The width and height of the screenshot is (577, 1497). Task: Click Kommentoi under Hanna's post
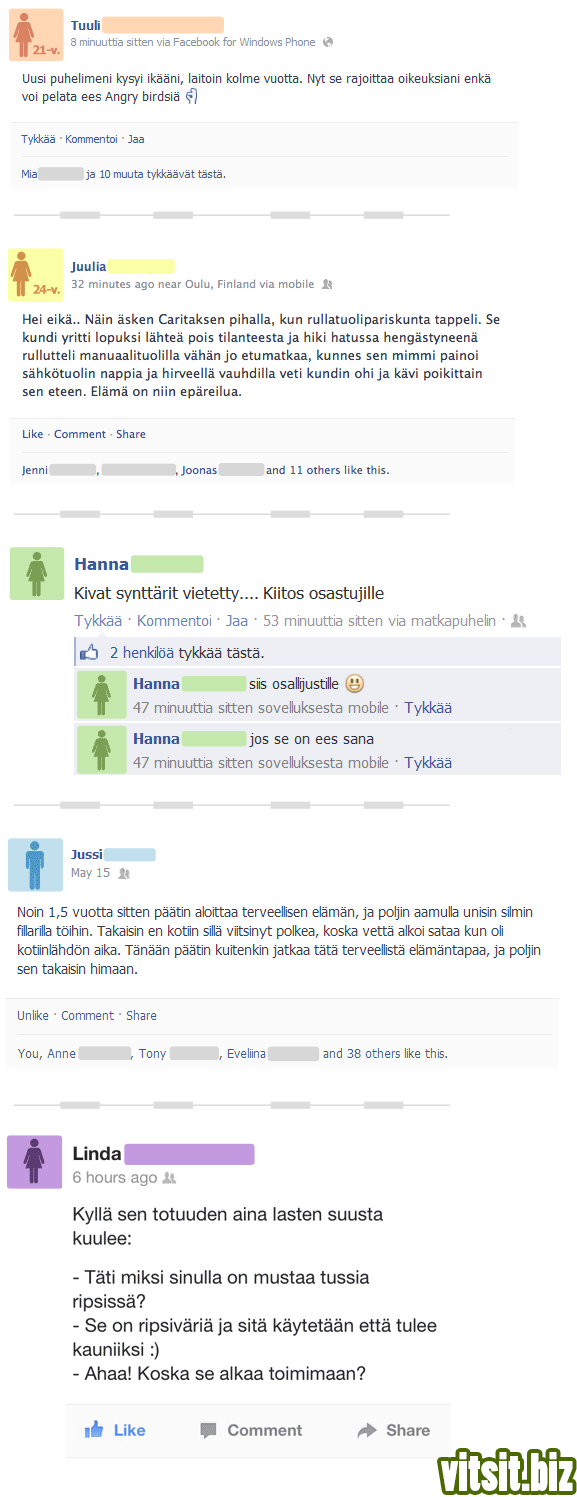coord(174,621)
